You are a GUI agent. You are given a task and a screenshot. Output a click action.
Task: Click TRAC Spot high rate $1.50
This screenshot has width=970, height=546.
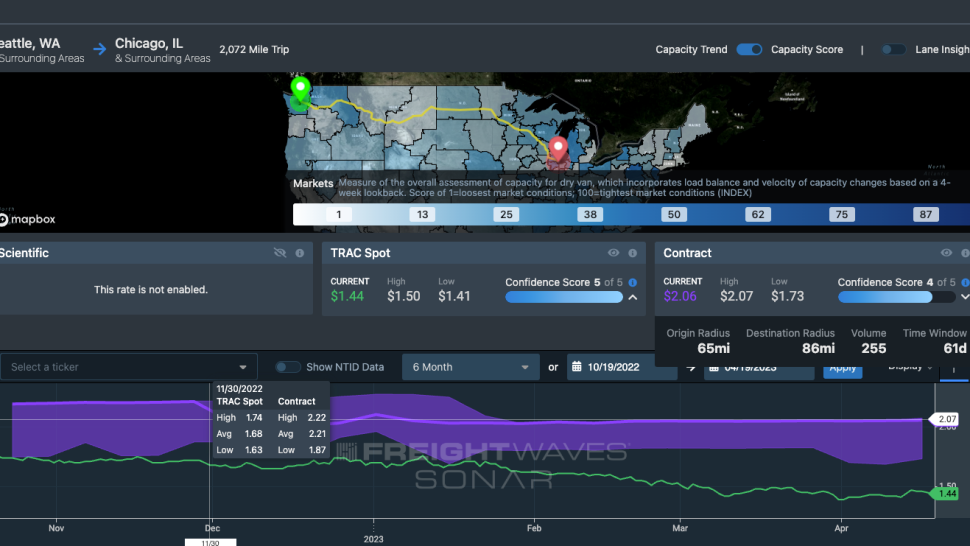403,296
